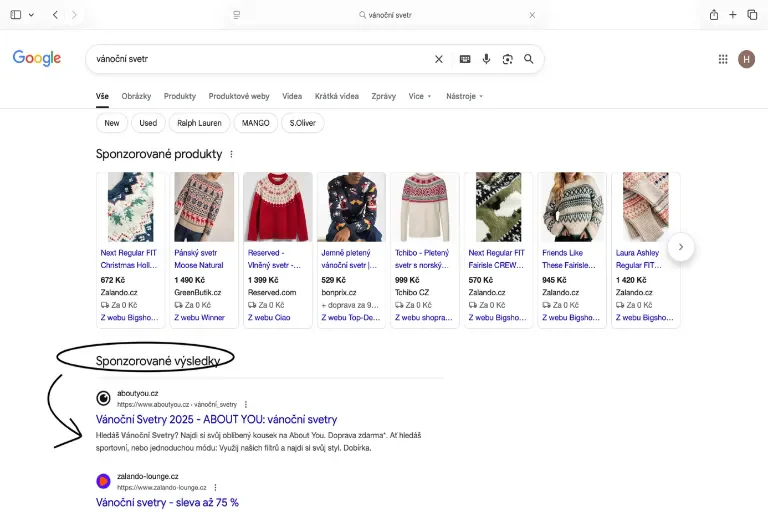
Task: Open the Jemně pletený vánoční svetr link
Action: point(349,259)
